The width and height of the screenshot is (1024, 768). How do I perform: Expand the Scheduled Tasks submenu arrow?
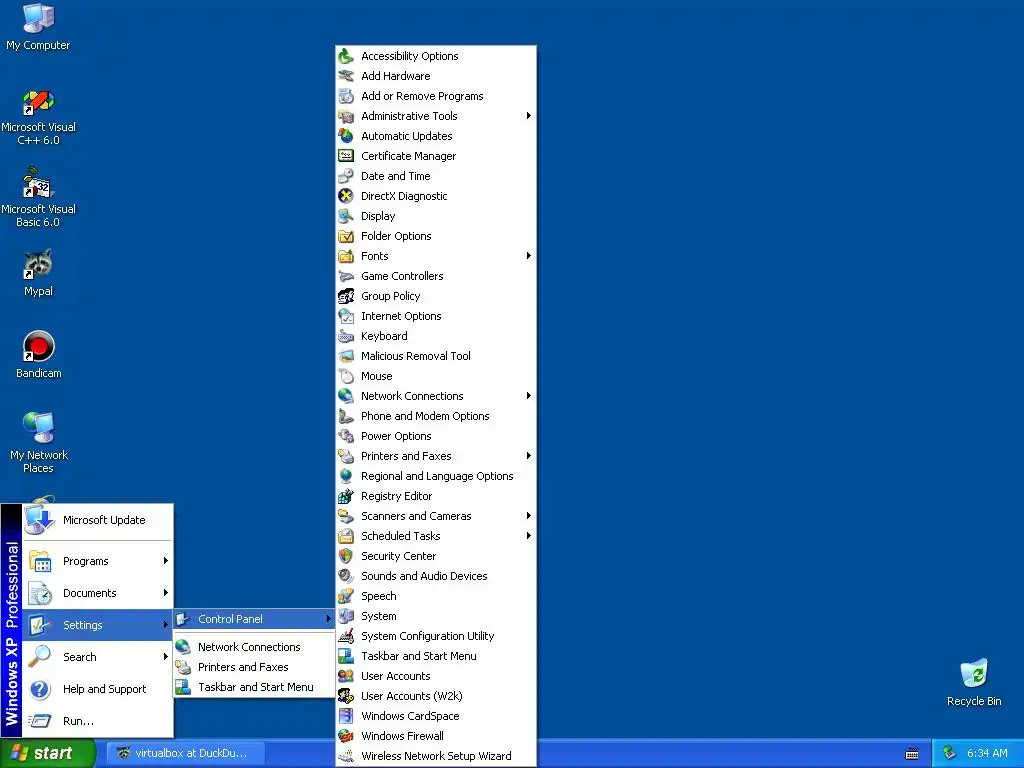point(528,536)
